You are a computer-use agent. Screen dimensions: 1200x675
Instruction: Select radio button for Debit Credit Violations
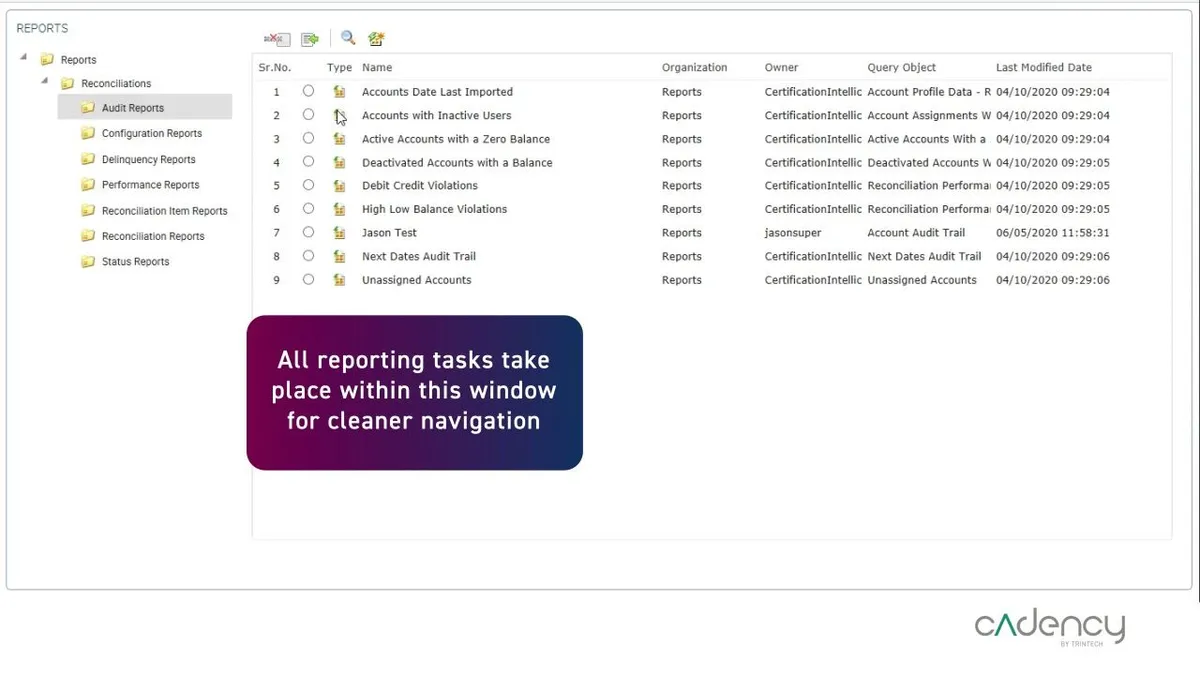pyautogui.click(x=308, y=185)
